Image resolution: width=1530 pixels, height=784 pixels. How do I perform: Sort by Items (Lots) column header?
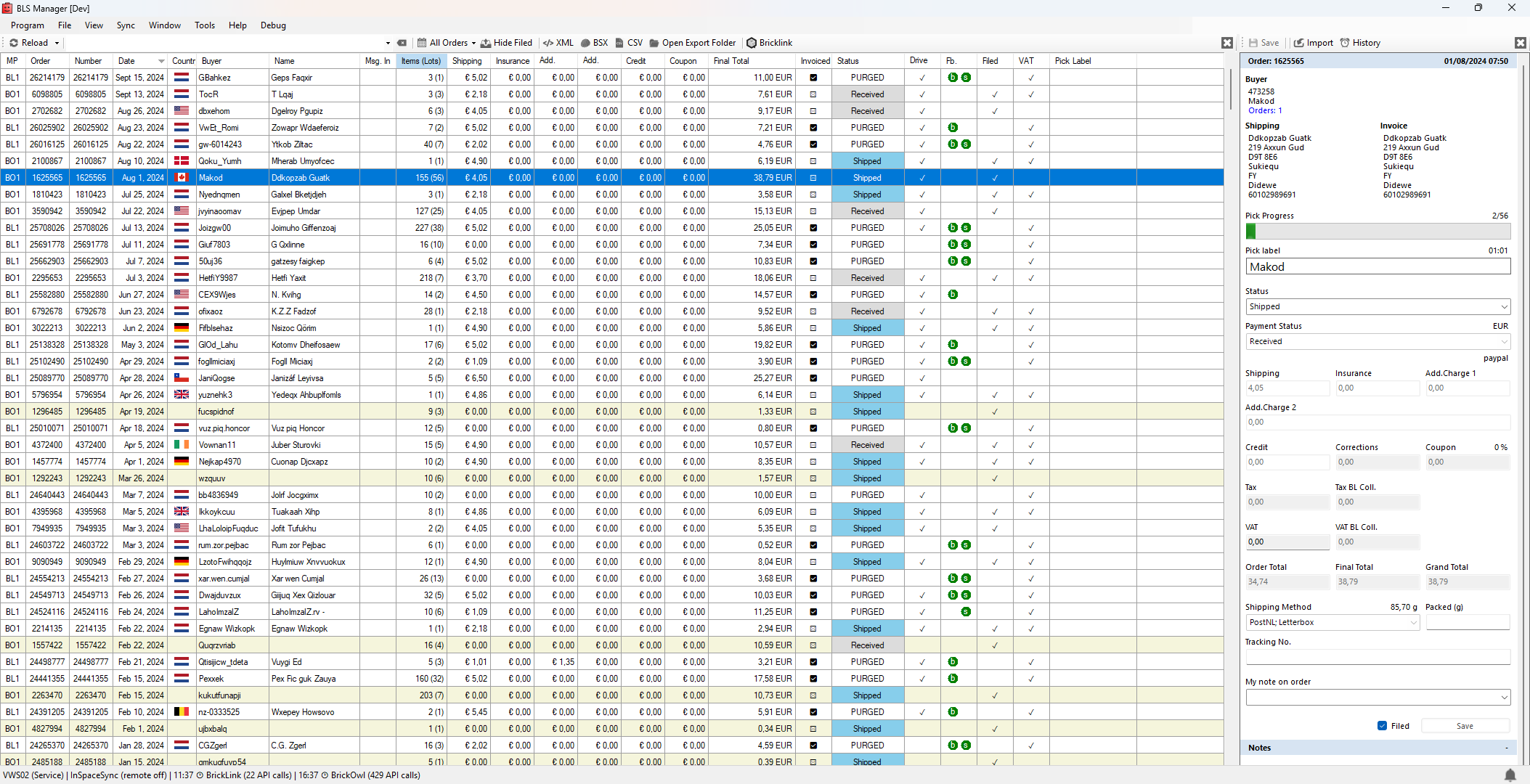(421, 61)
